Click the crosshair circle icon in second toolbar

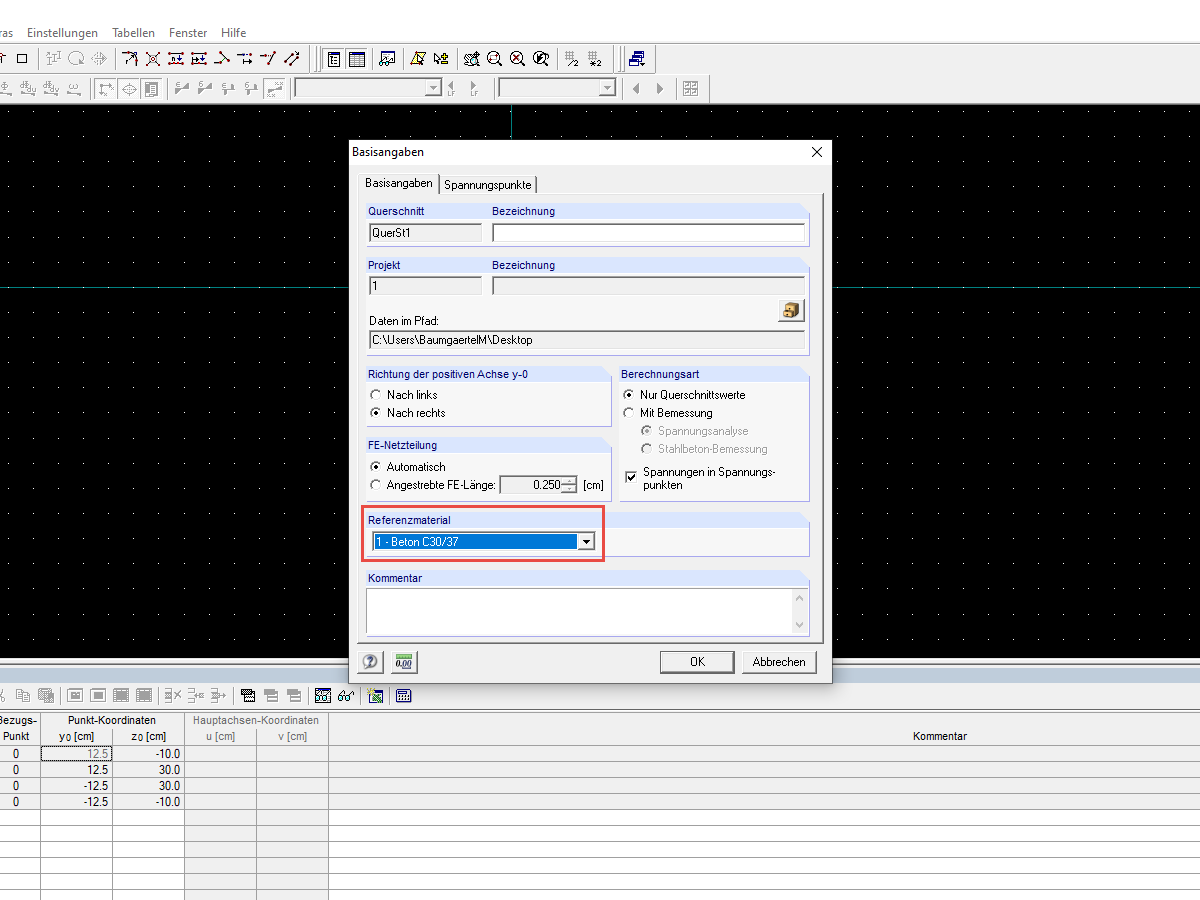129,88
